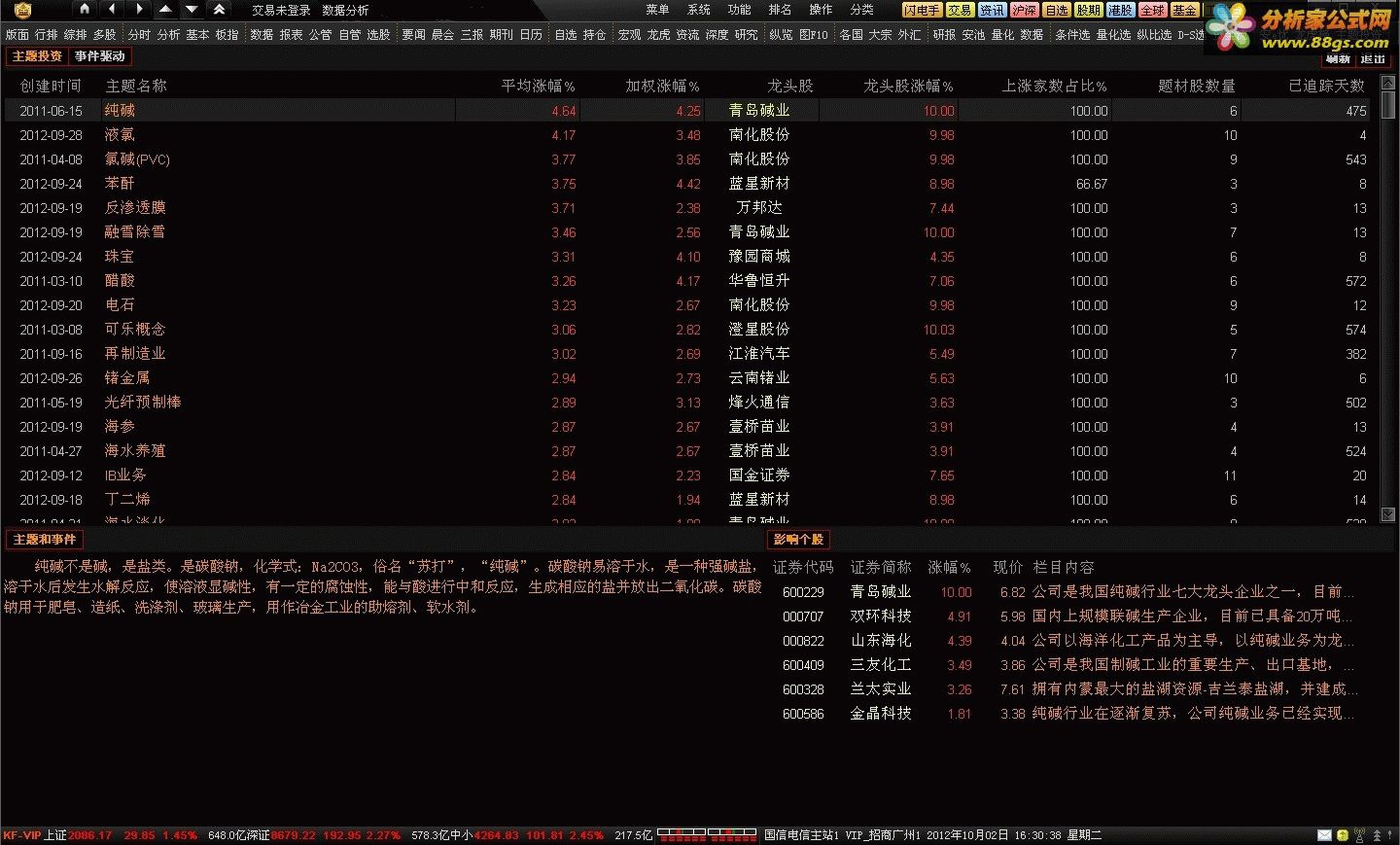Open the 操作 menu

821,10
